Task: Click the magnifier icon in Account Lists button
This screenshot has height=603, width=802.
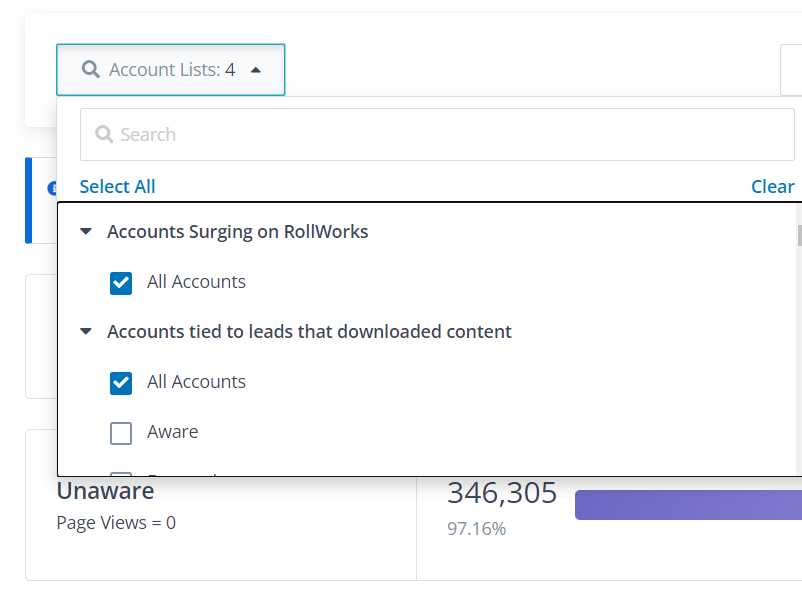Action: [91, 70]
